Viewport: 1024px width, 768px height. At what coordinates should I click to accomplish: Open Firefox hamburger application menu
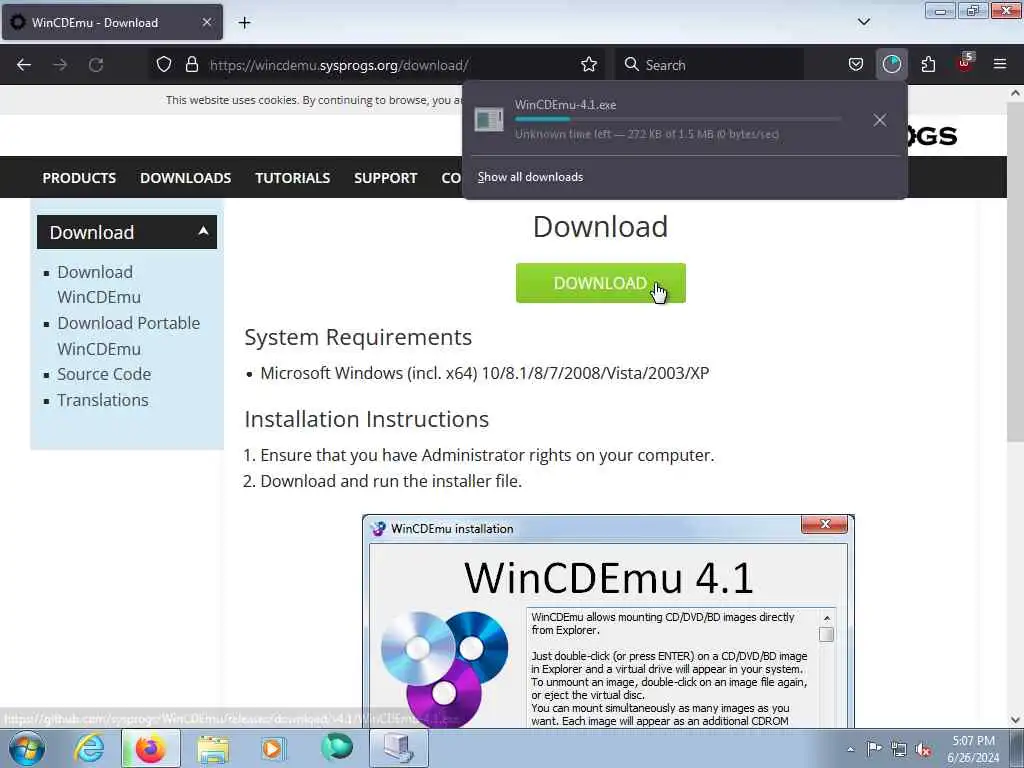coord(999,64)
